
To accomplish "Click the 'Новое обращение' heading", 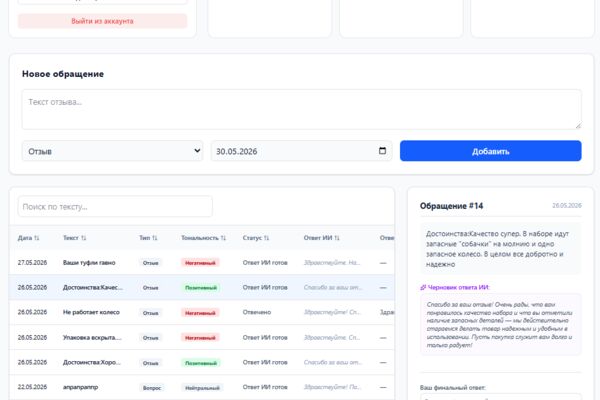I will (x=63, y=74).
